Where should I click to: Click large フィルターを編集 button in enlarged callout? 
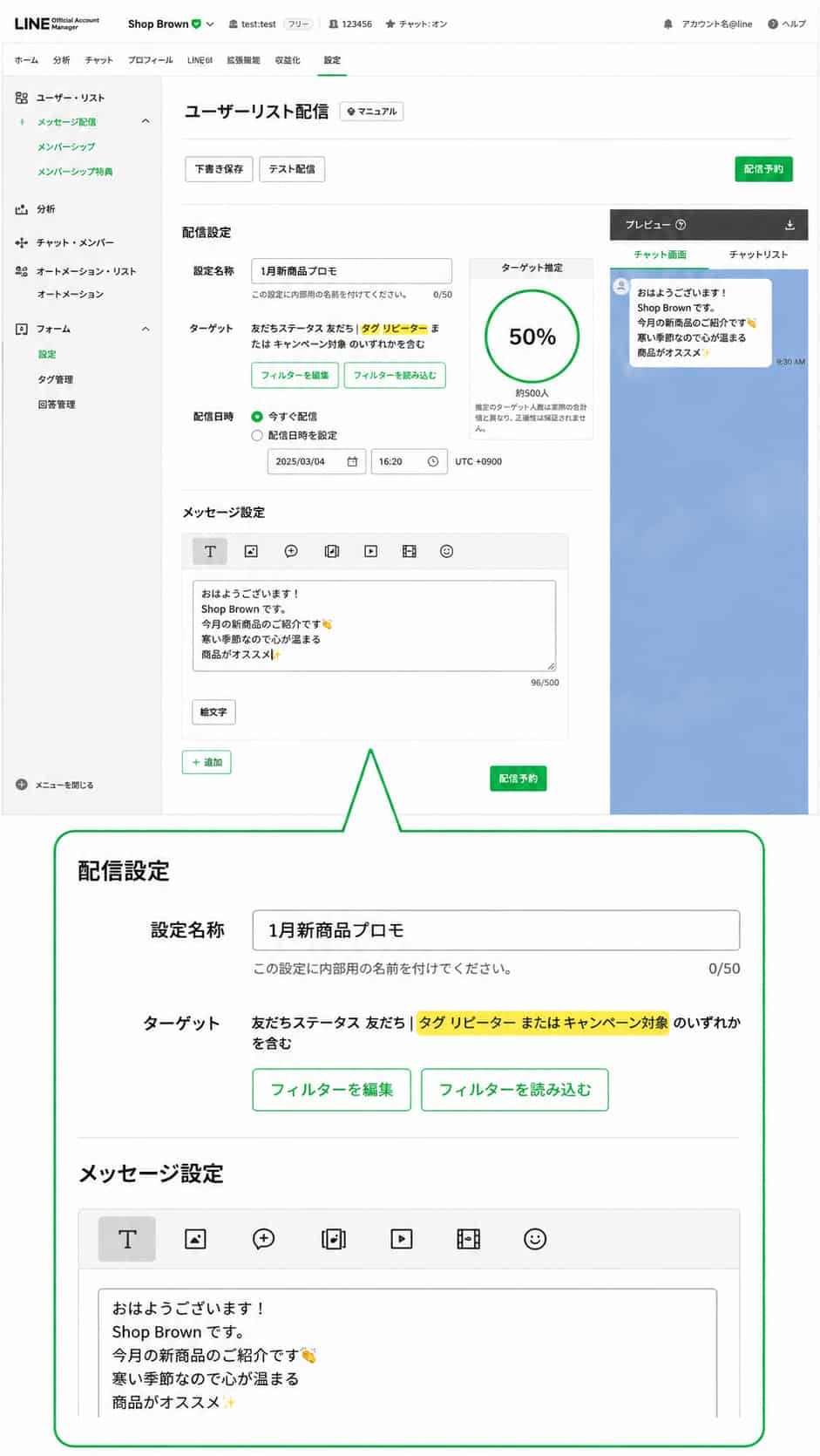(x=331, y=1090)
